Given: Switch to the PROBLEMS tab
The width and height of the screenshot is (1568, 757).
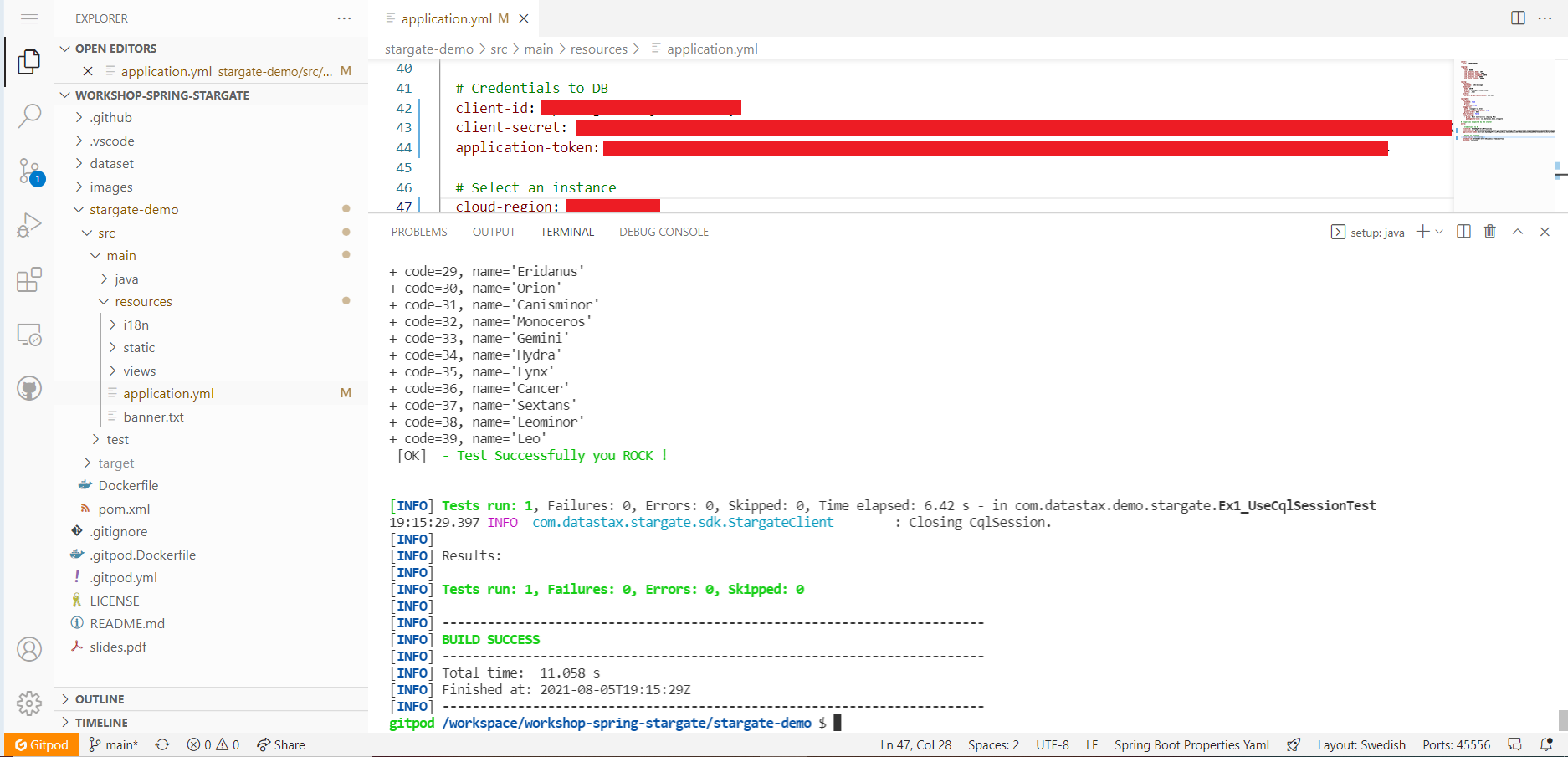Looking at the screenshot, I should pos(418,232).
